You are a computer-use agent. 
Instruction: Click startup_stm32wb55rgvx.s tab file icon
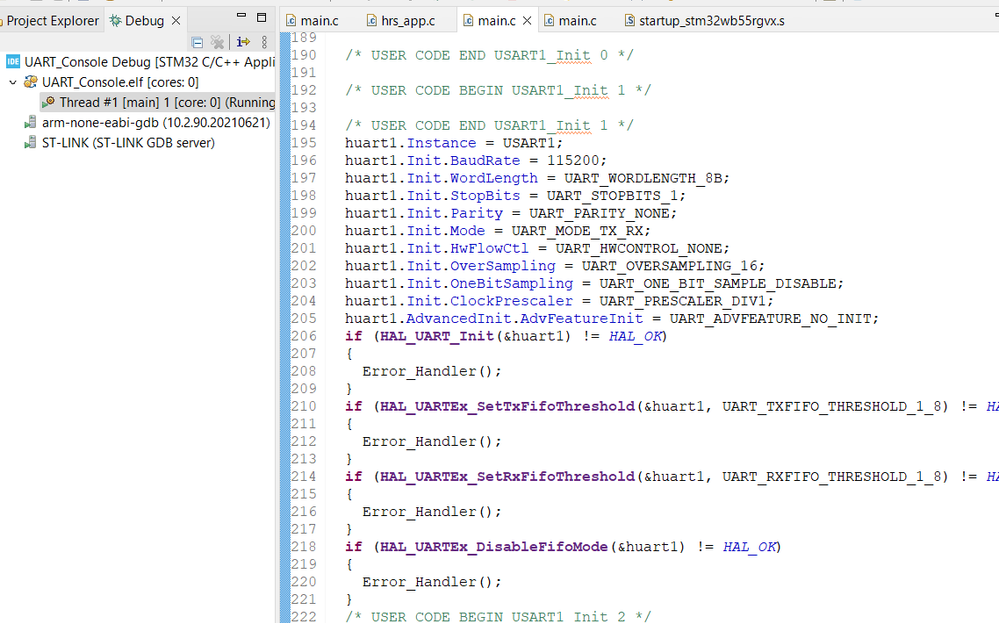(x=629, y=21)
